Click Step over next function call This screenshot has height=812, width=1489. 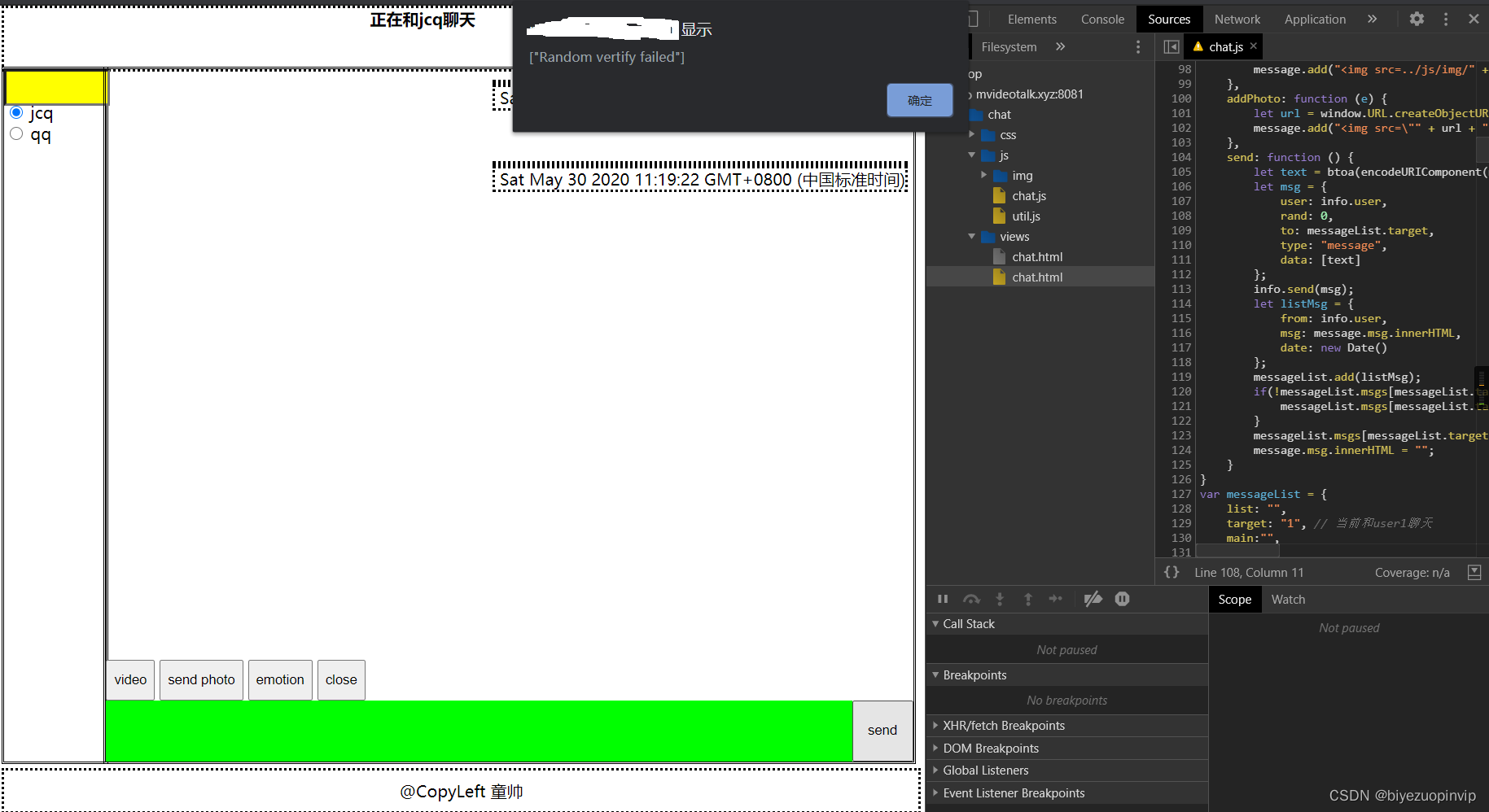coord(971,599)
